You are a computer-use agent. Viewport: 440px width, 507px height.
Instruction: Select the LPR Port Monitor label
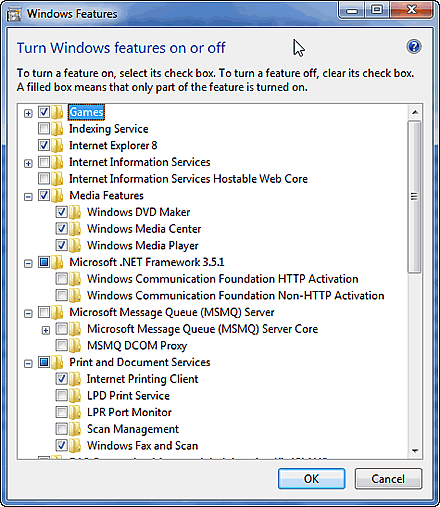click(x=129, y=412)
